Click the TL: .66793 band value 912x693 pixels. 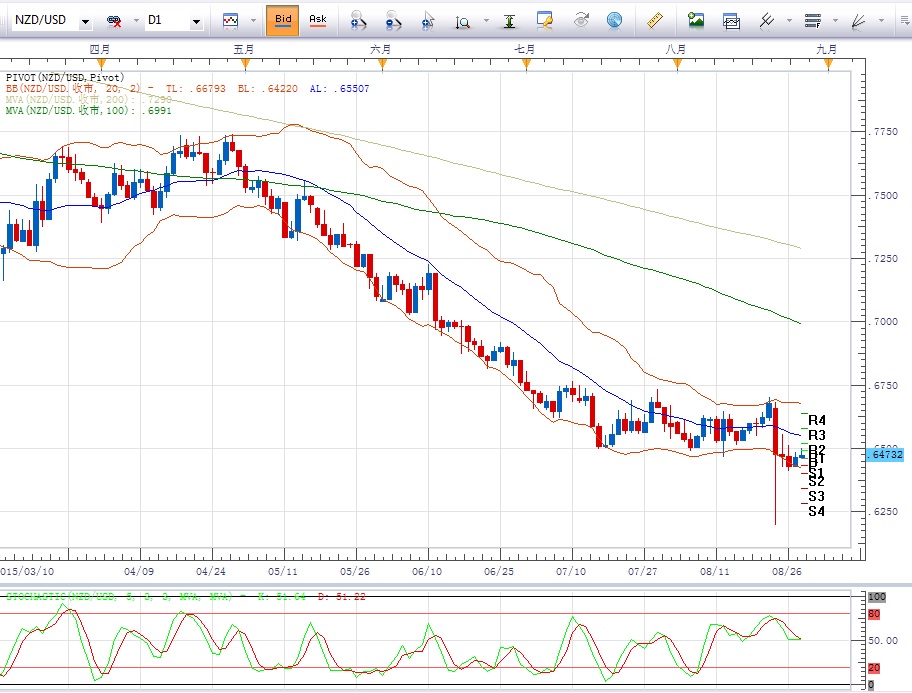[196, 88]
